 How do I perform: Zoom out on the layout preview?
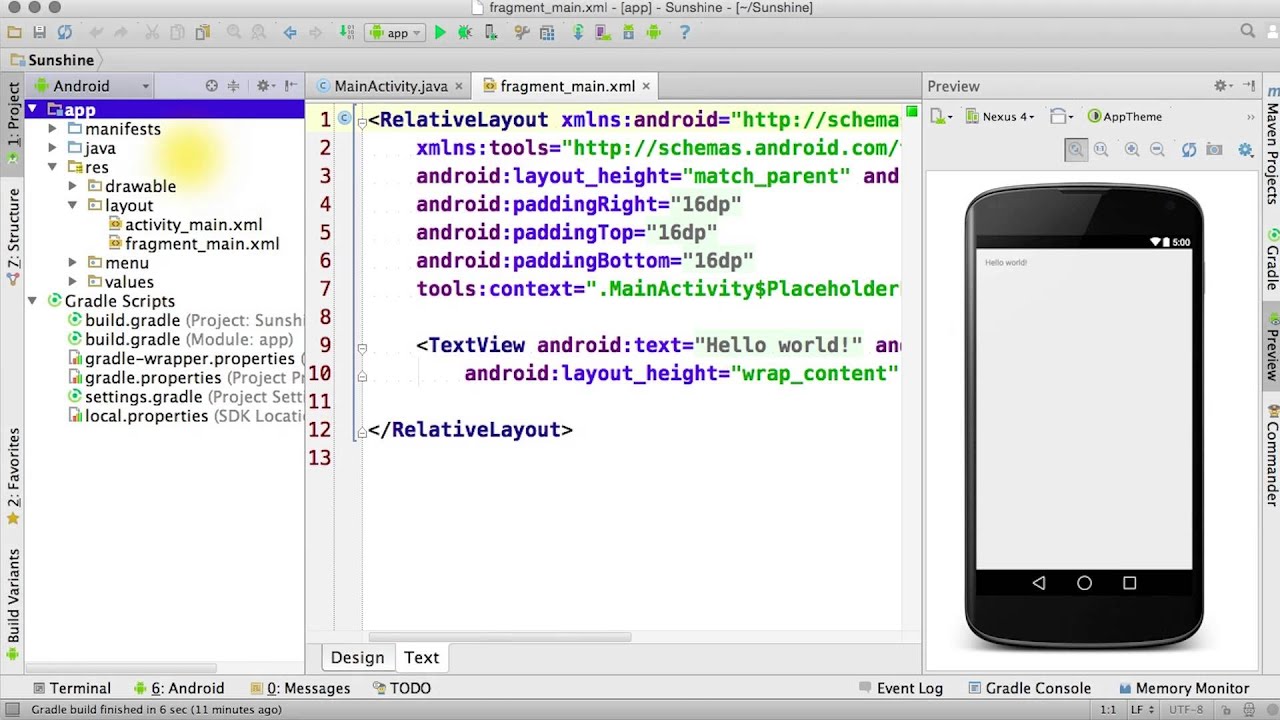pos(1157,150)
